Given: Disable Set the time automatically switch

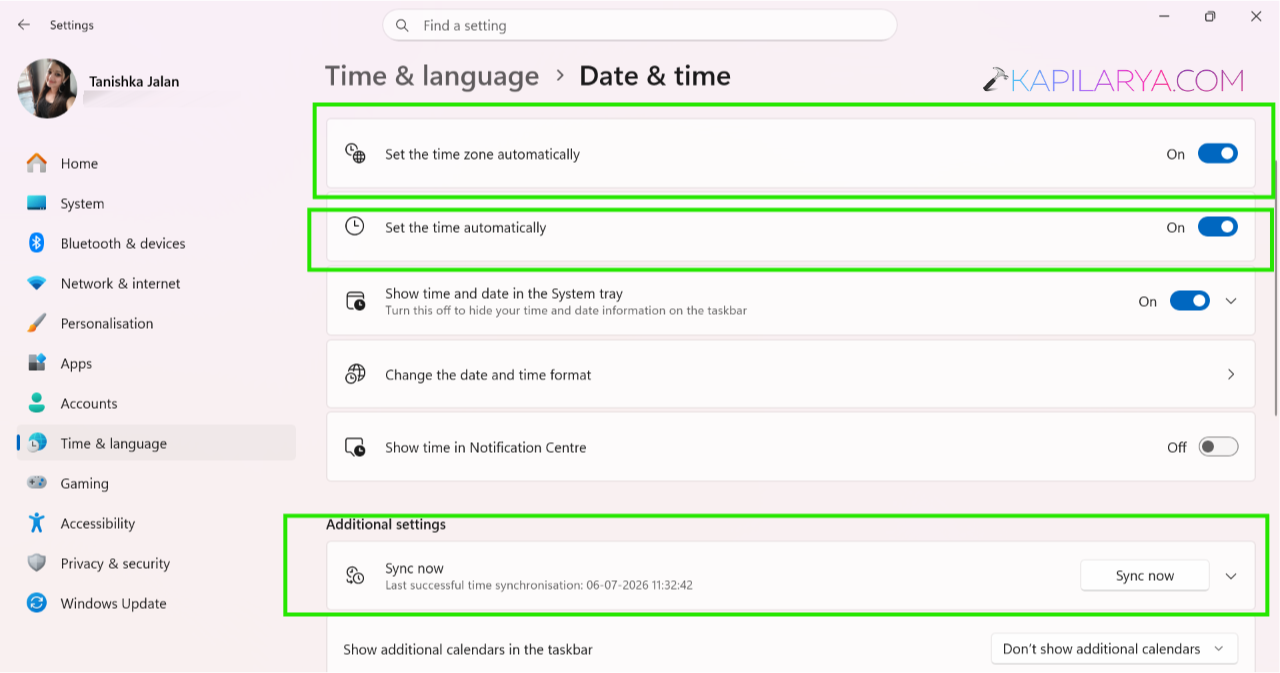Looking at the screenshot, I should coord(1217,227).
